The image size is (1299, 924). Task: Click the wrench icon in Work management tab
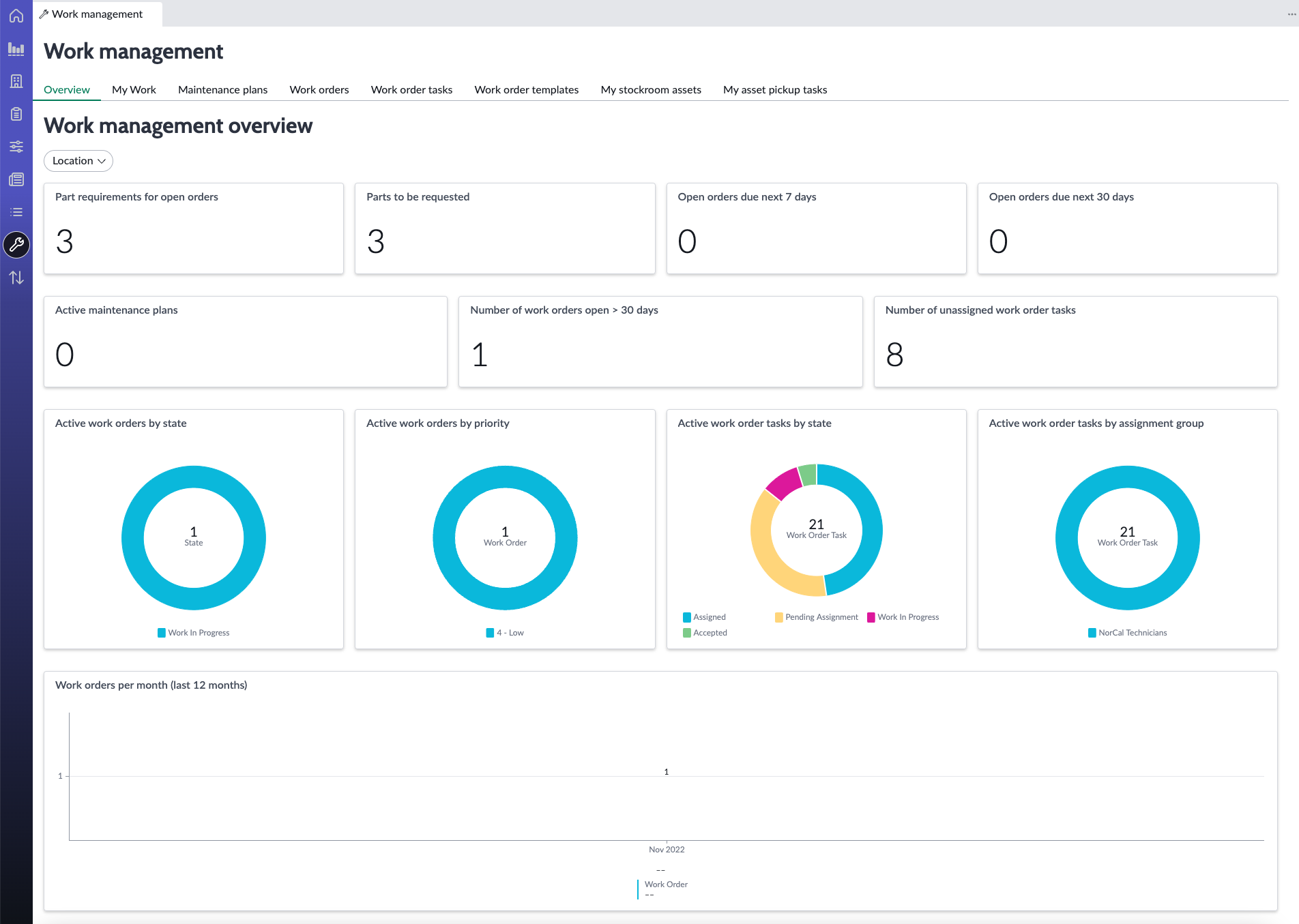44,14
